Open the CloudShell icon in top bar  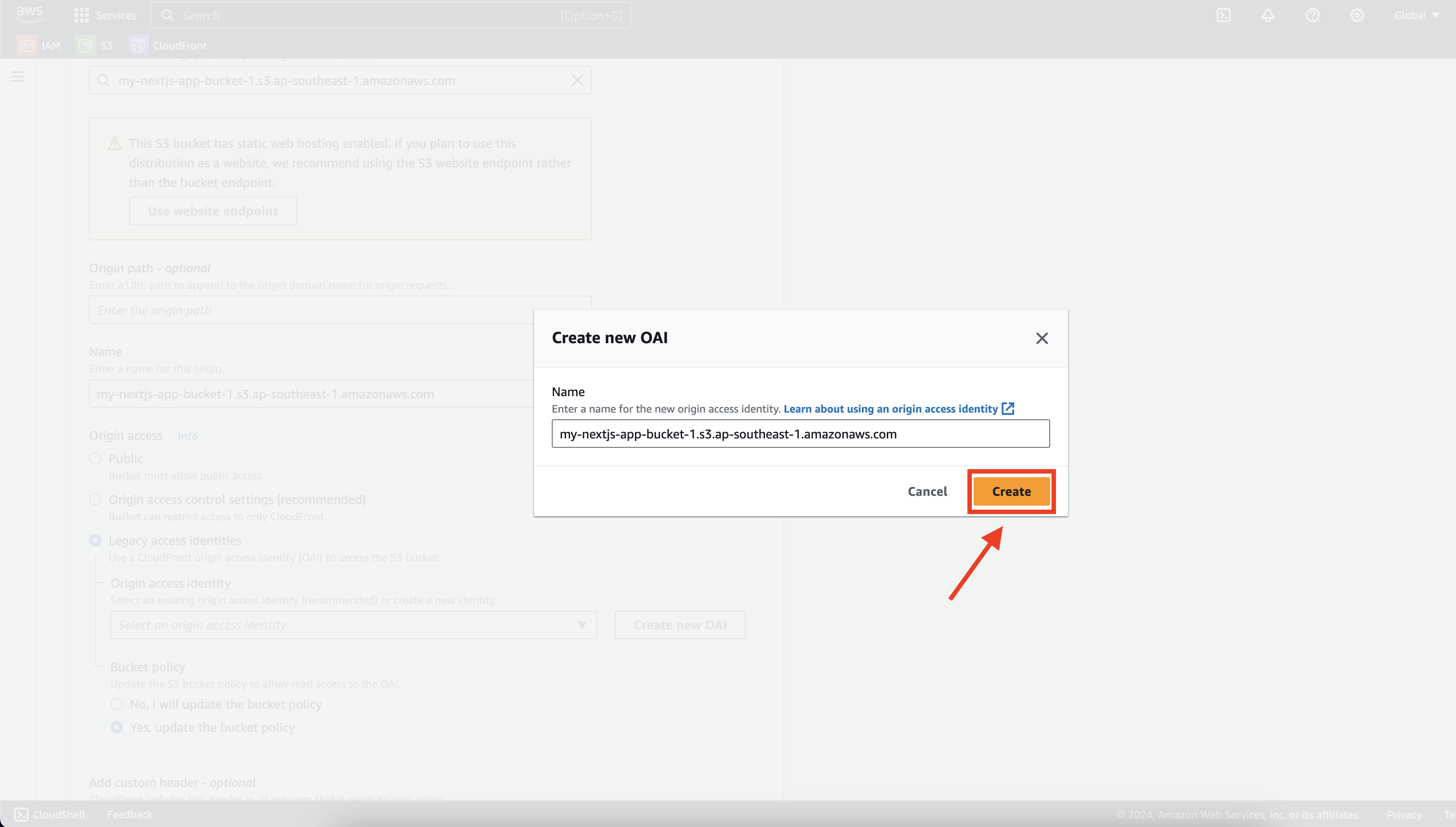[x=1224, y=15]
